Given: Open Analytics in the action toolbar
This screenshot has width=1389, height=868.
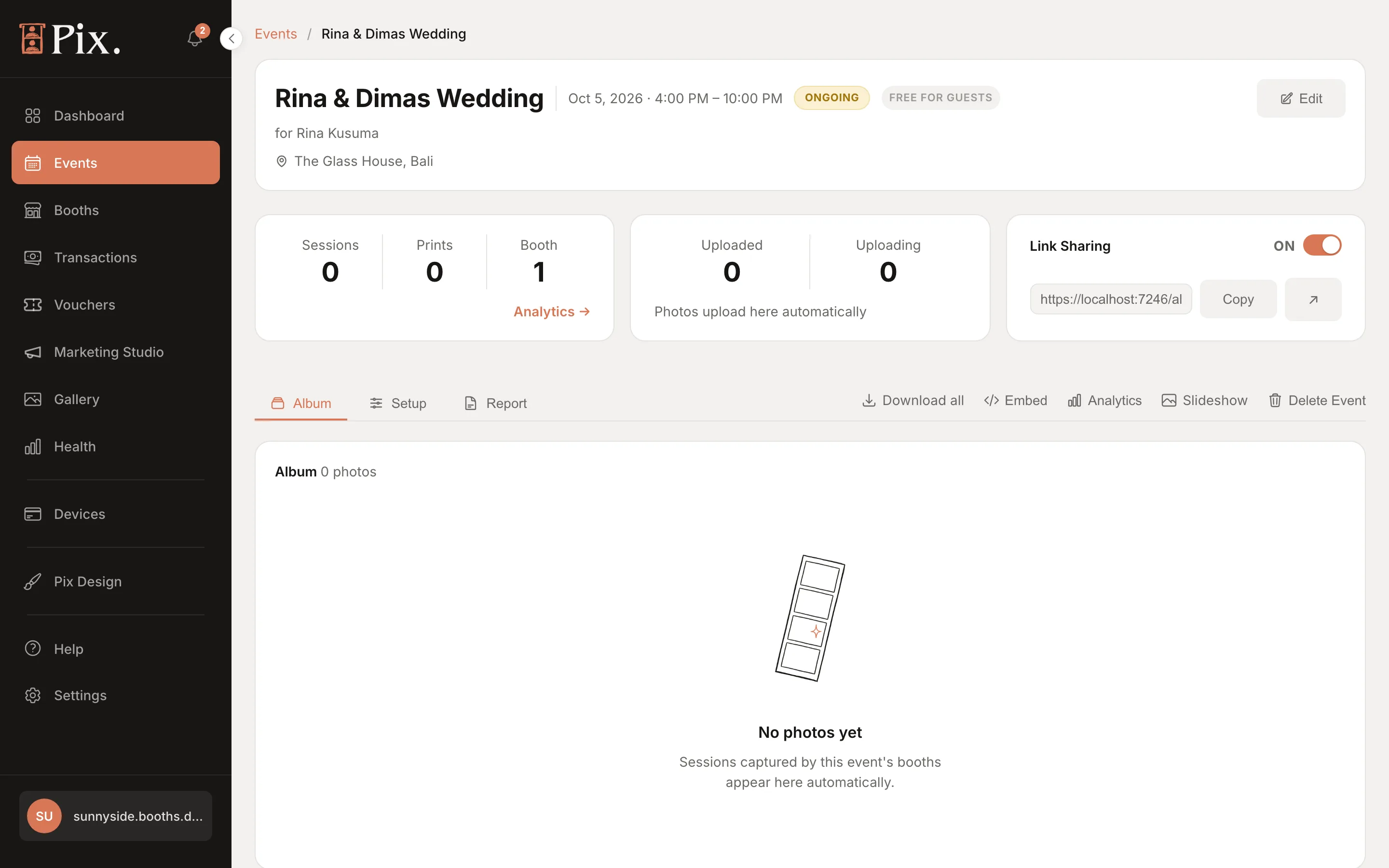Looking at the screenshot, I should pyautogui.click(x=1104, y=400).
